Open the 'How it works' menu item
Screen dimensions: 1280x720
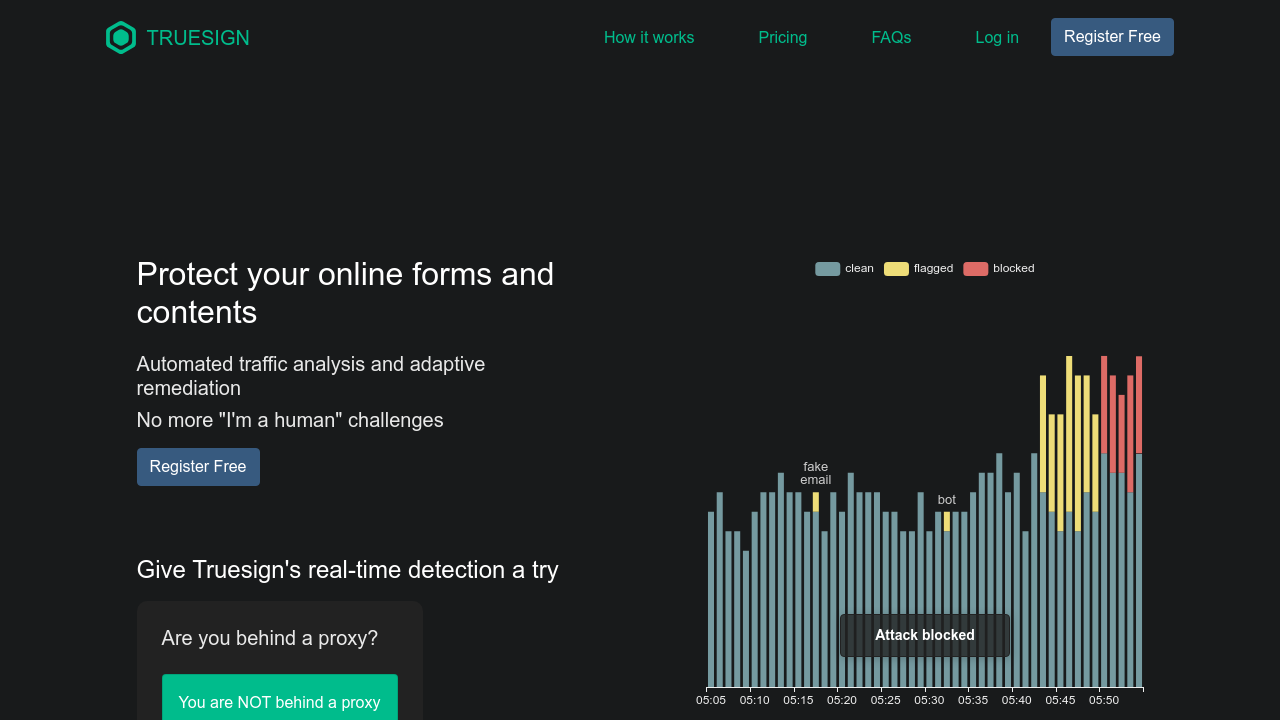648,37
